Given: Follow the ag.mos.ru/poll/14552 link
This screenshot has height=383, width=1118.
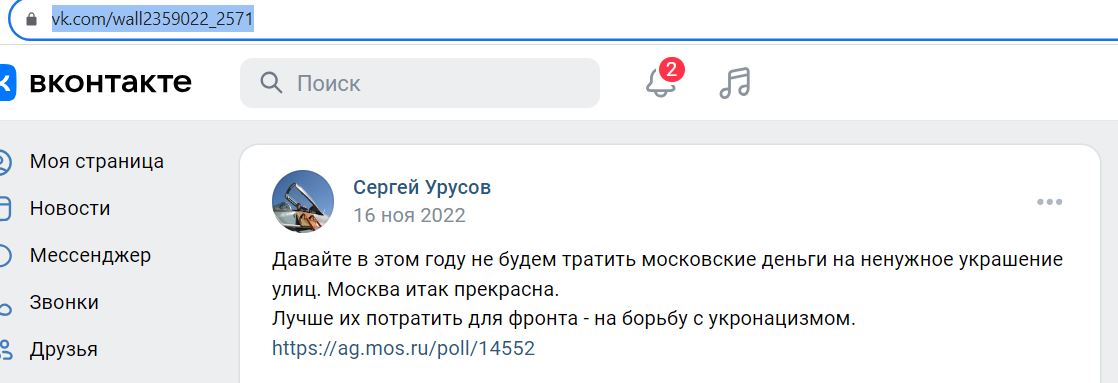Looking at the screenshot, I should coord(404,349).
